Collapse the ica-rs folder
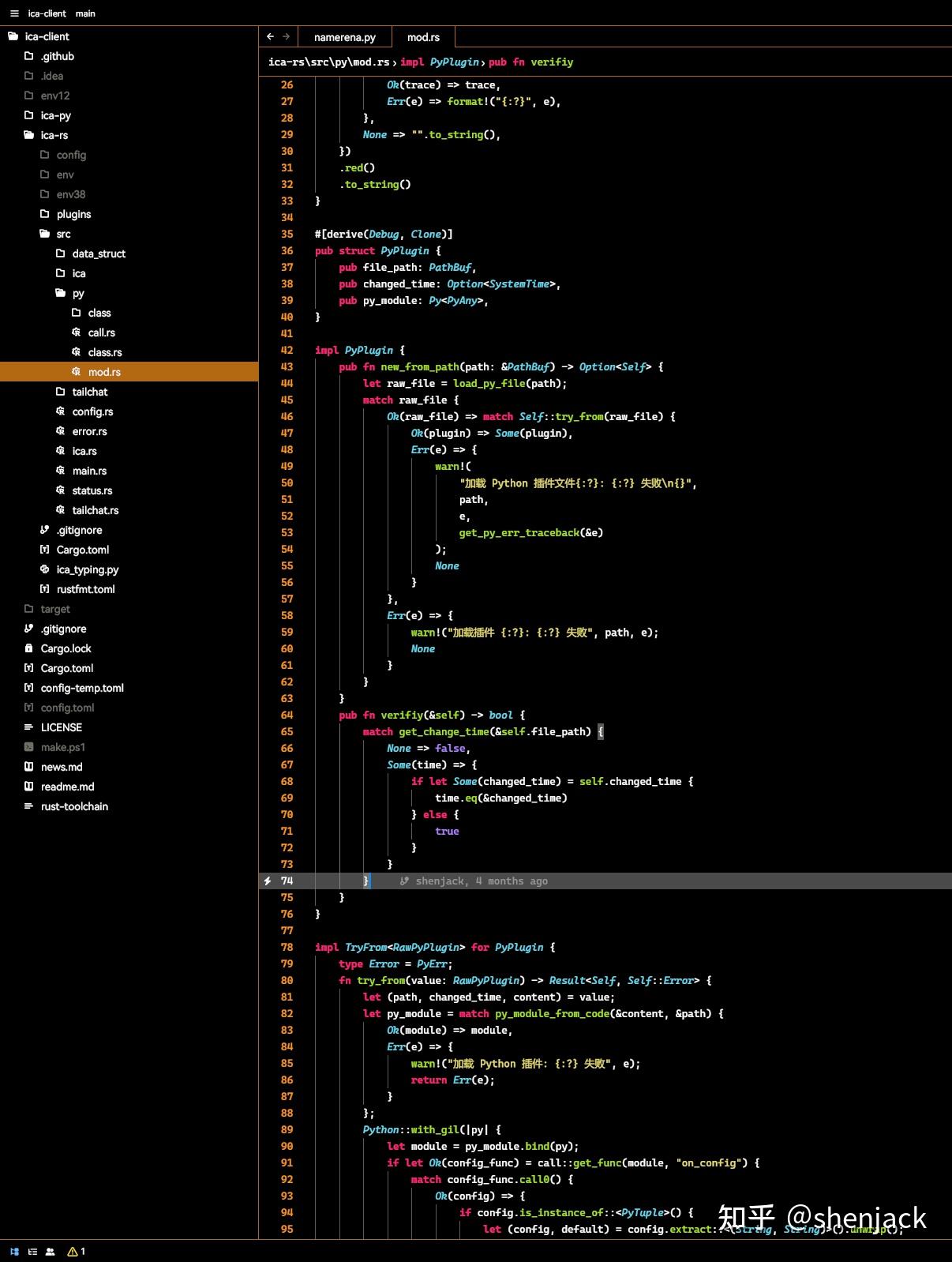 [x=54, y=135]
